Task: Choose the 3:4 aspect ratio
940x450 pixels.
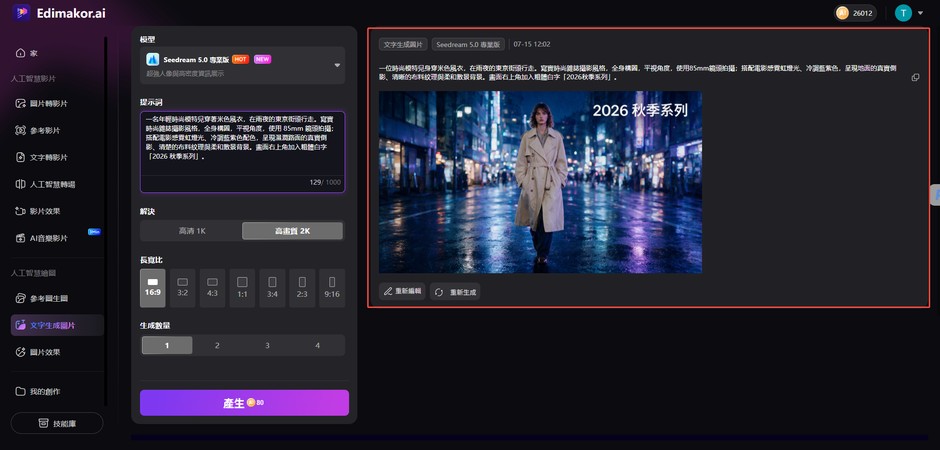Action: (272, 288)
